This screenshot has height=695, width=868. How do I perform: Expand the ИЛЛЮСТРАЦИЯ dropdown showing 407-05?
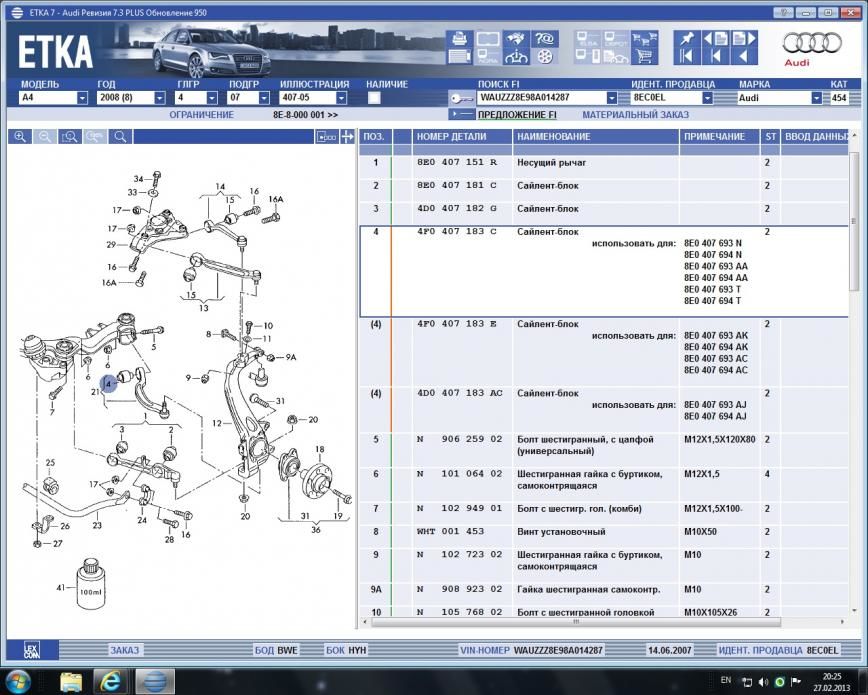pos(343,98)
